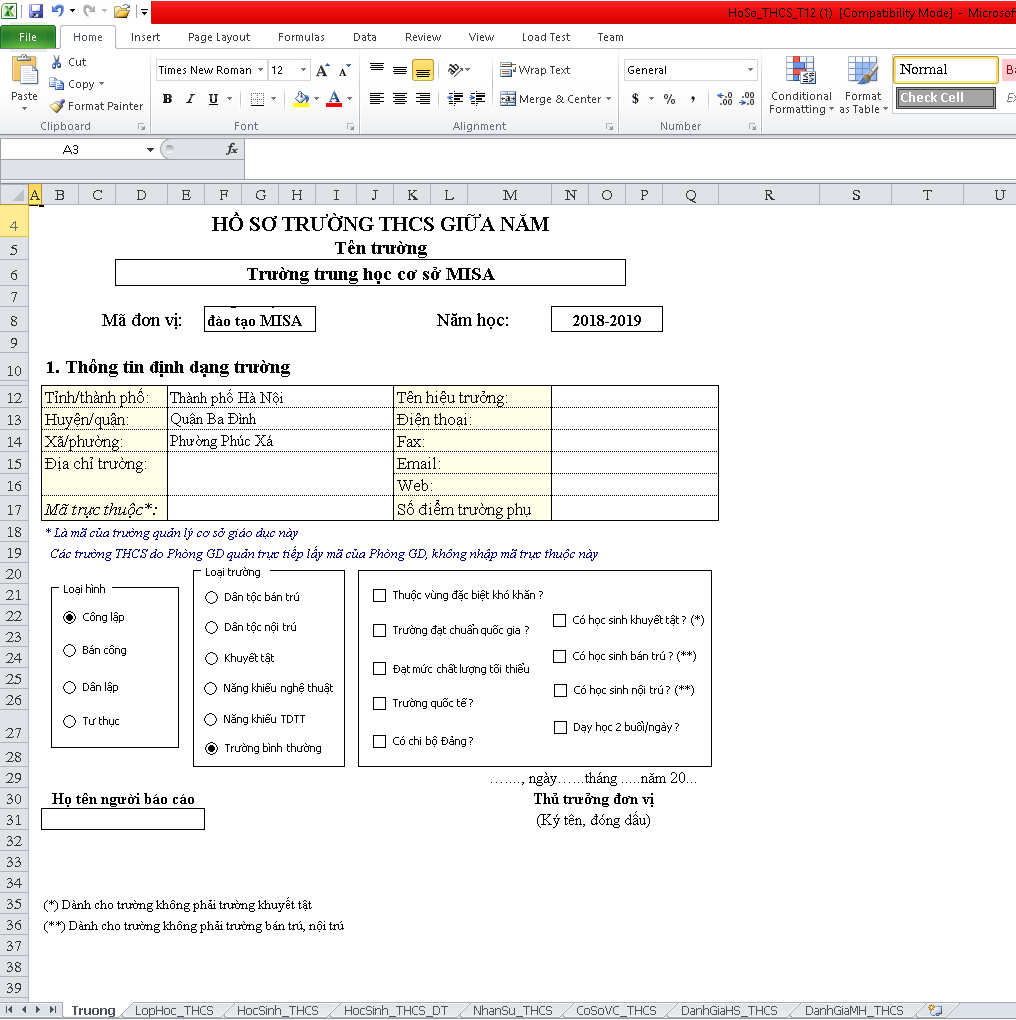Click the Orientation text rotation icon

click(455, 70)
